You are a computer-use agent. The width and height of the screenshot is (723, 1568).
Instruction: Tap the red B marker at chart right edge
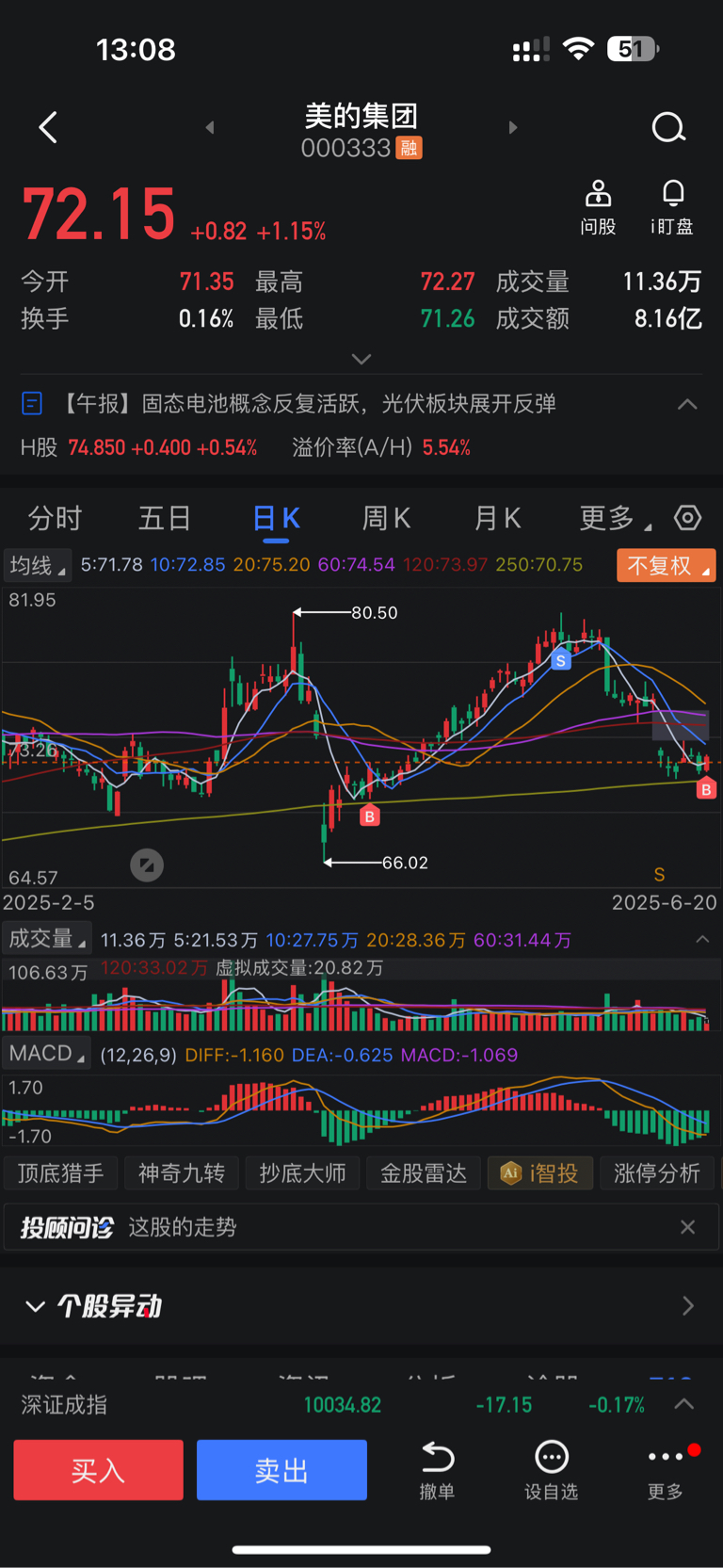(706, 789)
